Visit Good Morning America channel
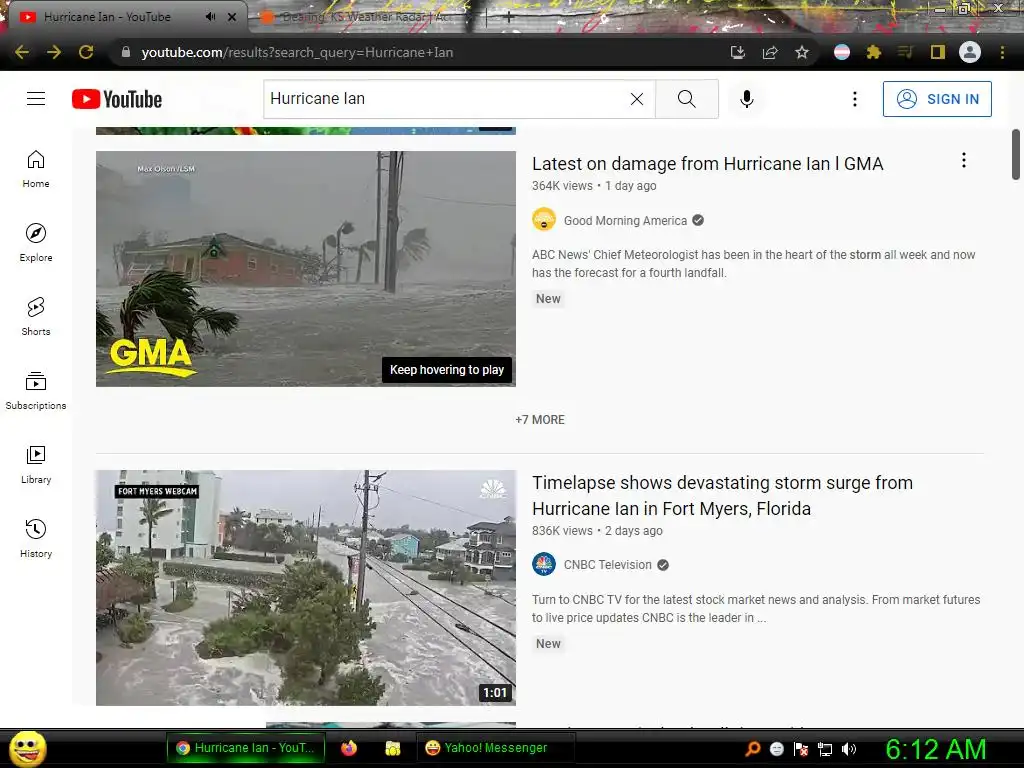Image resolution: width=1024 pixels, height=768 pixels. pyautogui.click(x=625, y=221)
